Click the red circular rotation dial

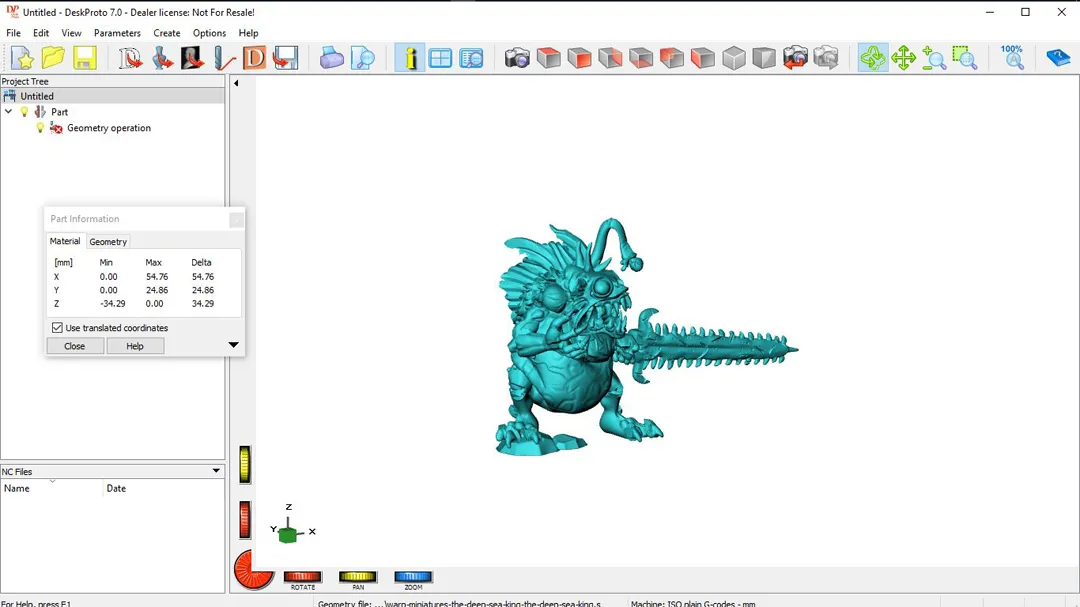[x=251, y=570]
